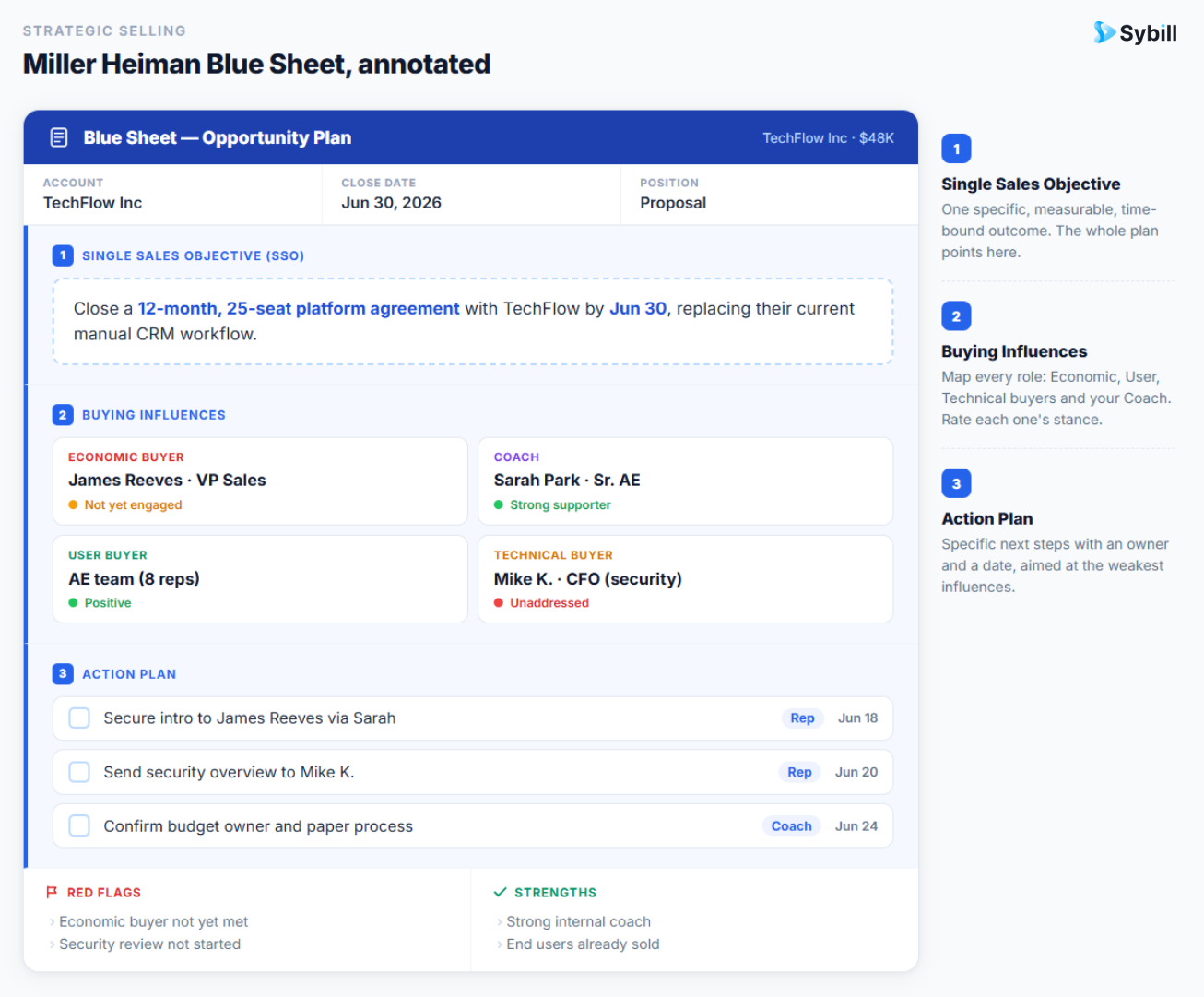Screen dimensions: 1204x997
Task: Click the number 3 badge beside ACTION PLAN heading
Action: pos(63,674)
